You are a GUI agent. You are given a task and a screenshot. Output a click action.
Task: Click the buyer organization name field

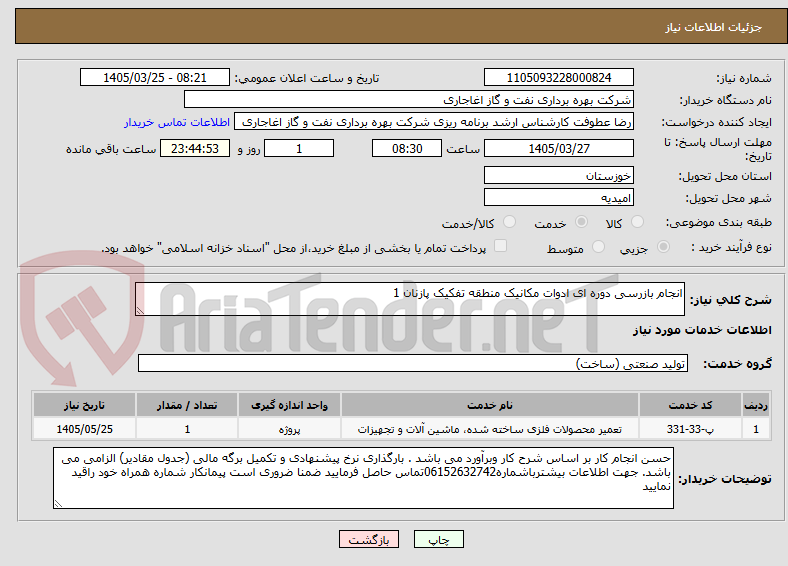(x=409, y=100)
